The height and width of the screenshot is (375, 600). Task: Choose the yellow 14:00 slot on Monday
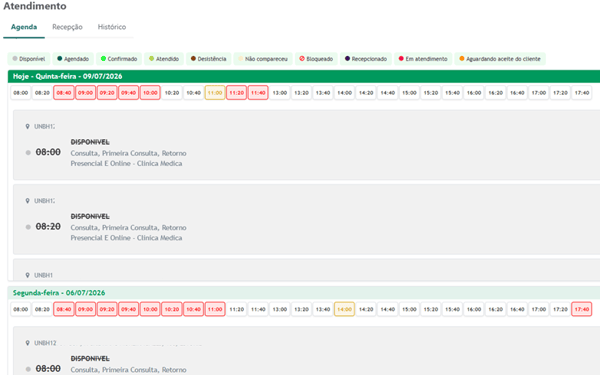pos(344,309)
